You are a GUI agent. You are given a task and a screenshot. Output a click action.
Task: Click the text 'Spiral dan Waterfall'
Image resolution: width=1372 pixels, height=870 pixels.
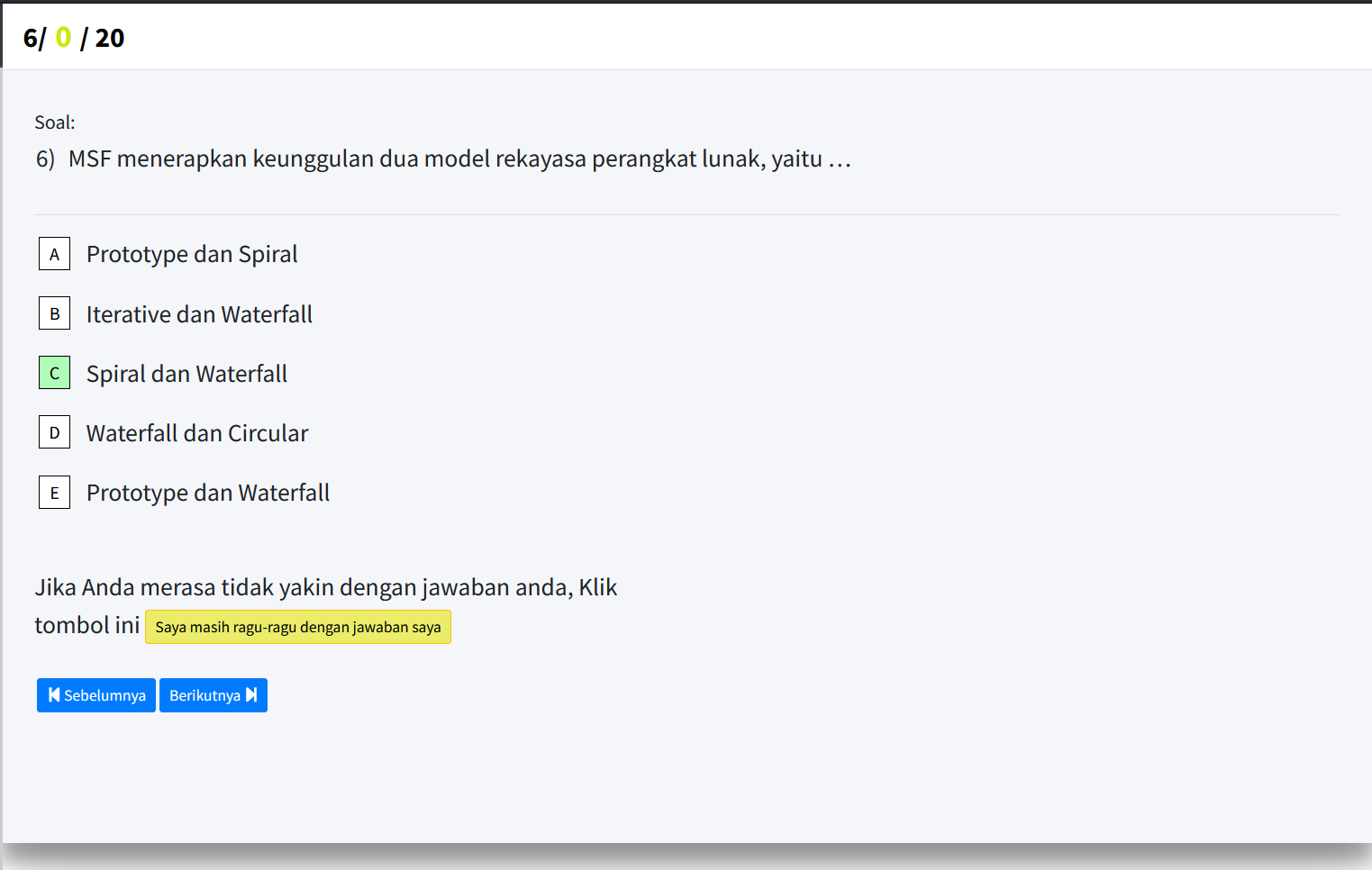point(186,374)
